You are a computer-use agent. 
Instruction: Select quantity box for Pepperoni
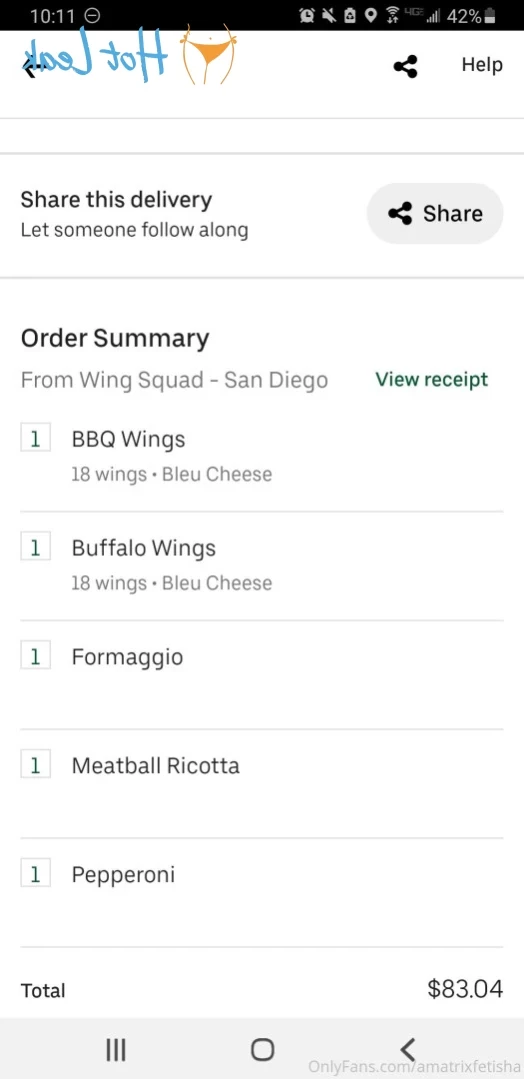pyautogui.click(x=35, y=874)
